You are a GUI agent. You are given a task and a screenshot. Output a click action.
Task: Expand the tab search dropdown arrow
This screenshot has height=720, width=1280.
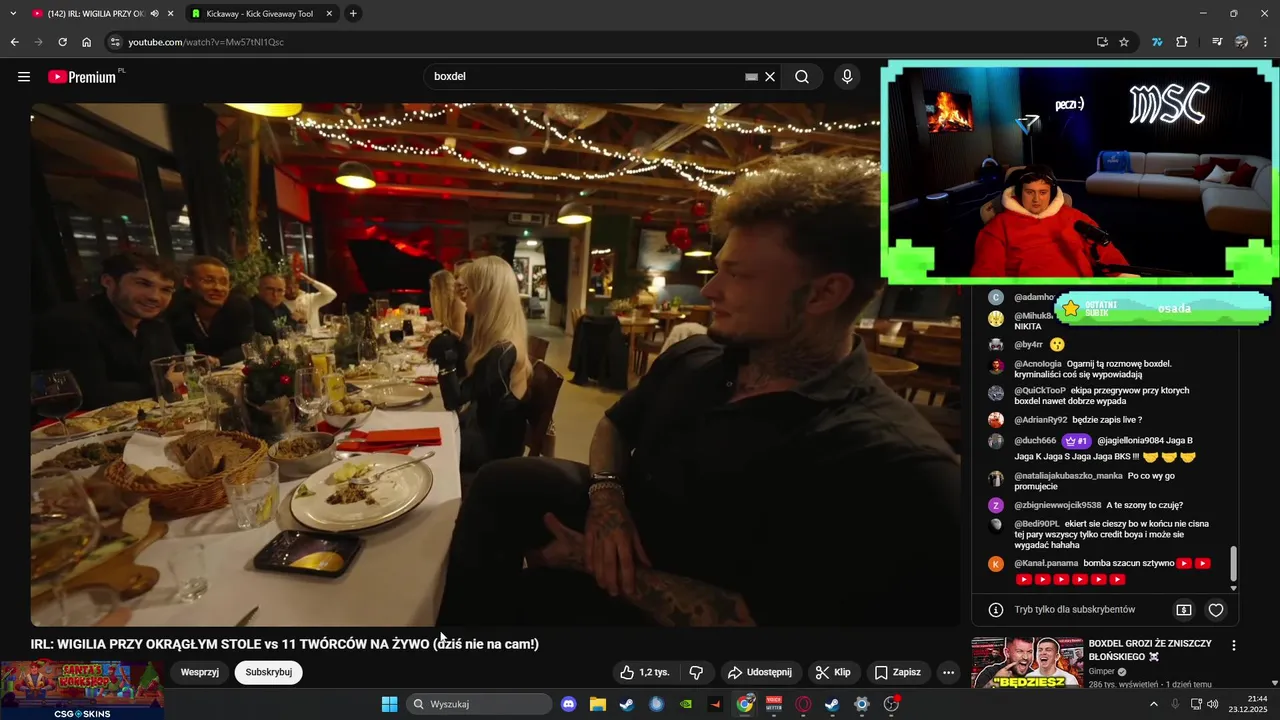tap(14, 14)
